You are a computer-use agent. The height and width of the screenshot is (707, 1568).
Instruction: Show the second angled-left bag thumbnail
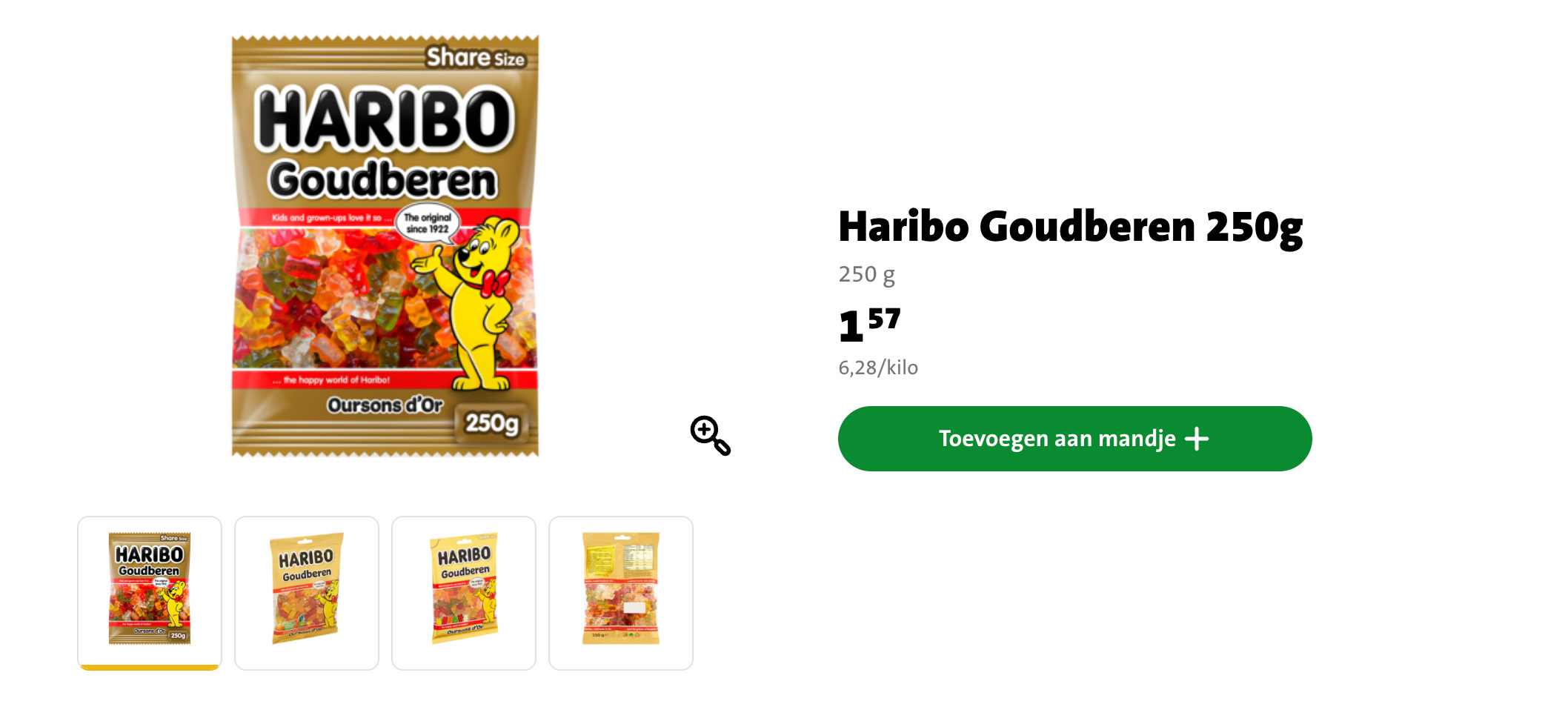pyautogui.click(x=307, y=593)
